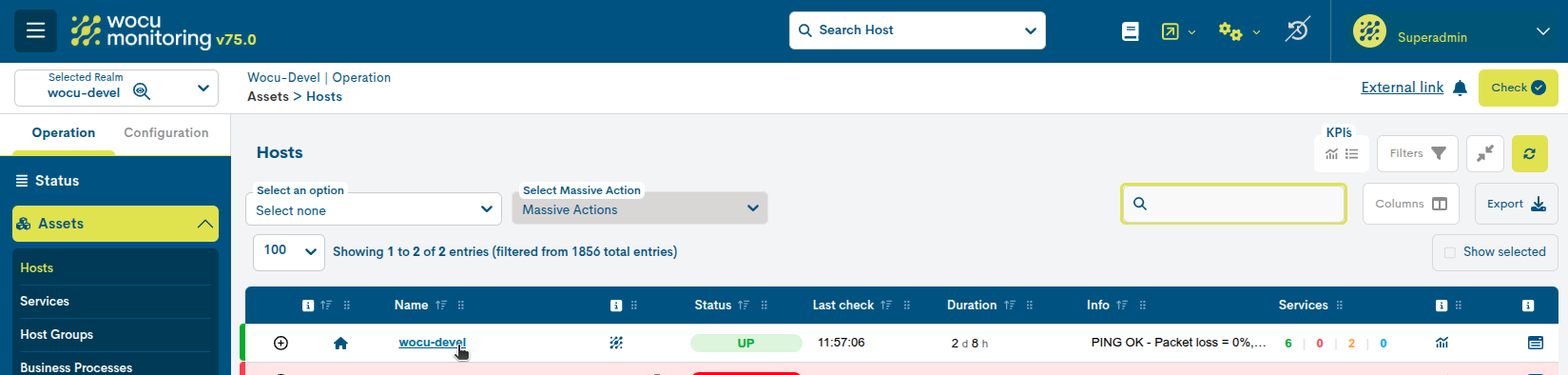This screenshot has height=375, width=1568.
Task: Click the crossed-out refresh dial icon
Action: [x=1297, y=30]
